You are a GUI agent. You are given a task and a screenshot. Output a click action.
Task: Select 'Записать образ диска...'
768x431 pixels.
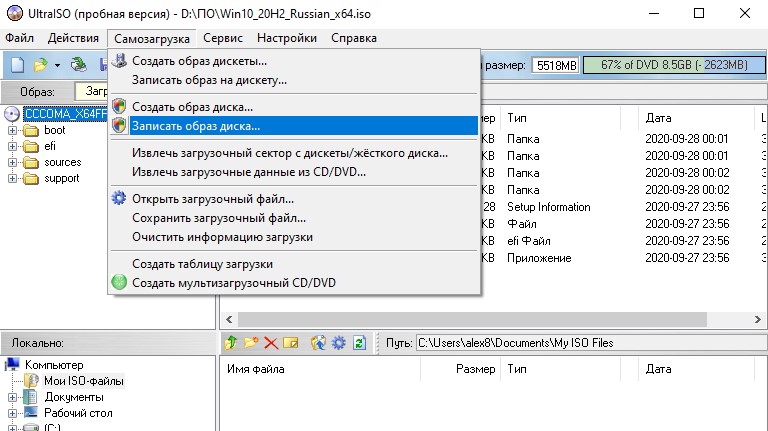(294, 126)
